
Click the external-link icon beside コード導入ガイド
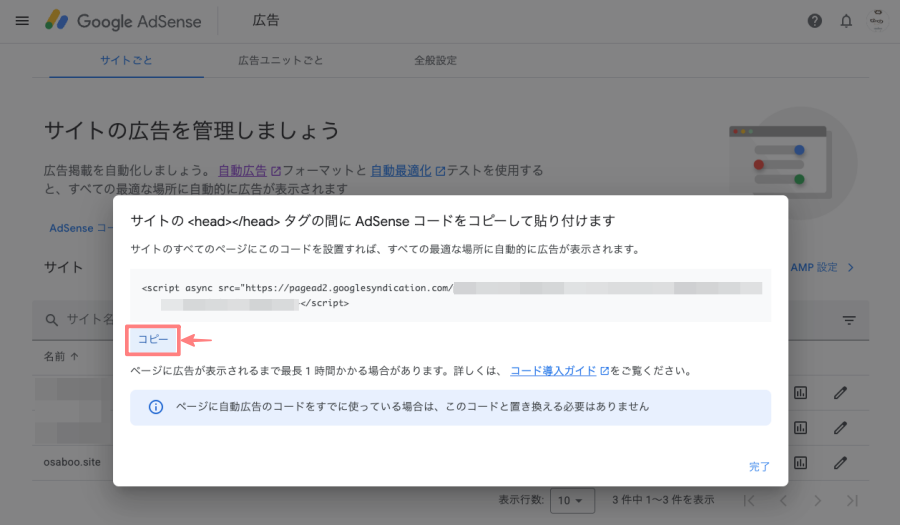tap(604, 371)
